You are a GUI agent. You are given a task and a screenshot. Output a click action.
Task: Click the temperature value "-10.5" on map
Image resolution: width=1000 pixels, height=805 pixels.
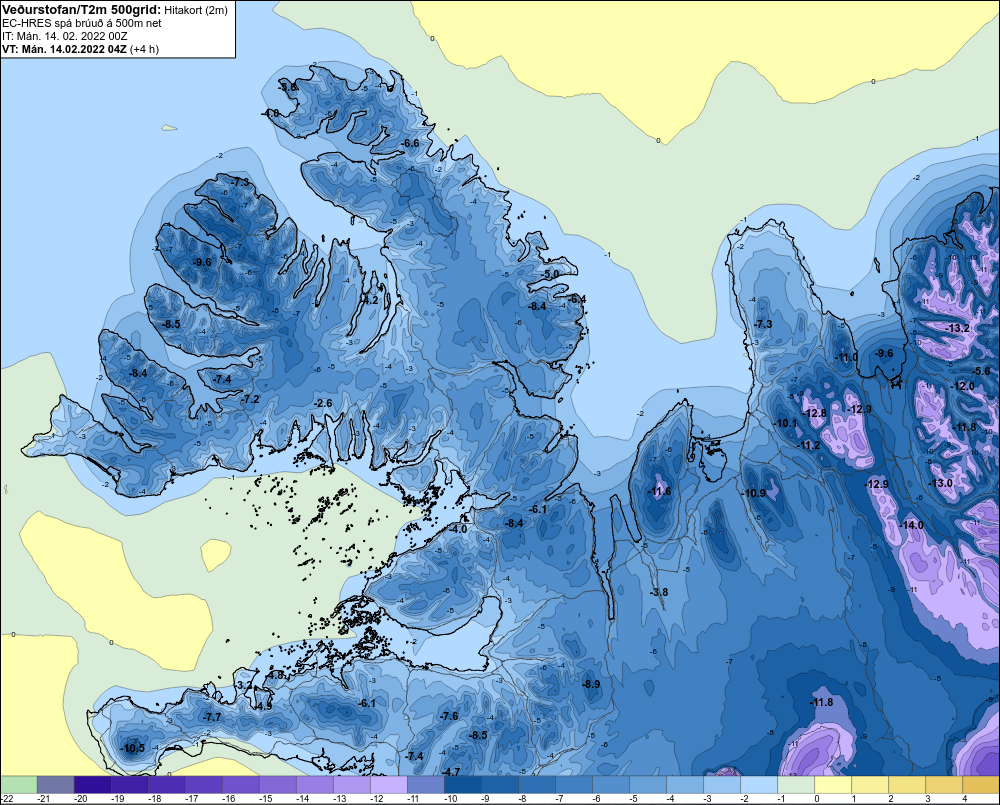click(133, 748)
